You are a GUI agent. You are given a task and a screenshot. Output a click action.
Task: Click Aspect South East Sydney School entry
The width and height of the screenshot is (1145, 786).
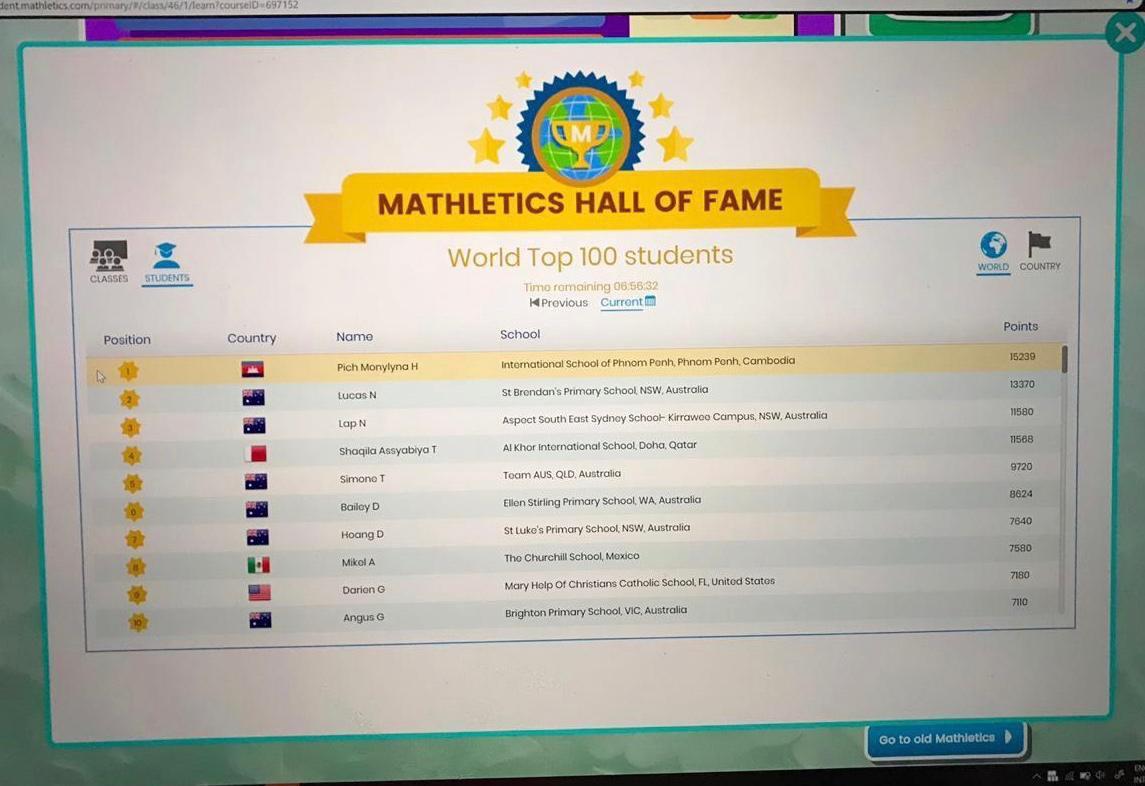(x=665, y=418)
